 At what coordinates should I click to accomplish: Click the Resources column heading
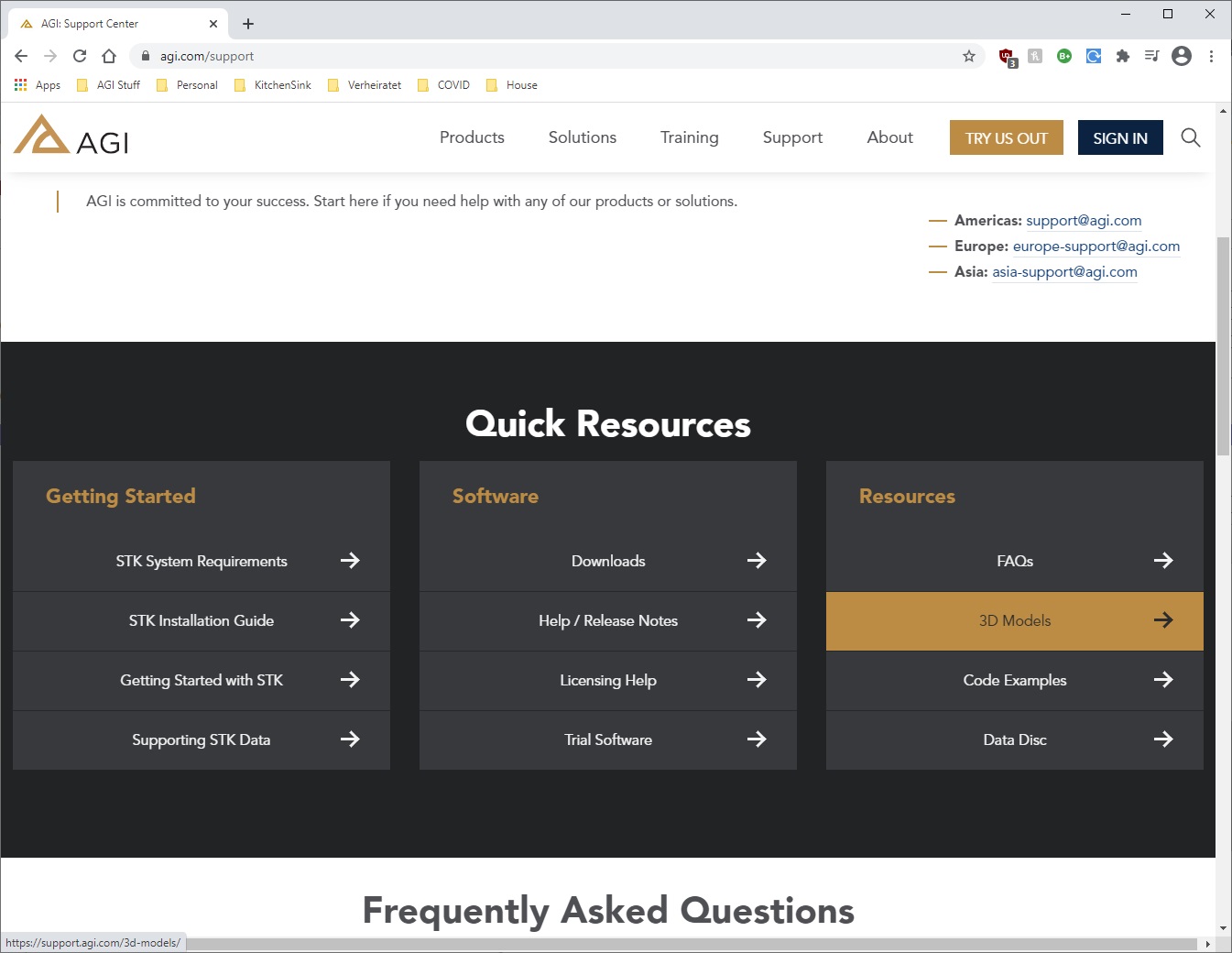click(907, 497)
